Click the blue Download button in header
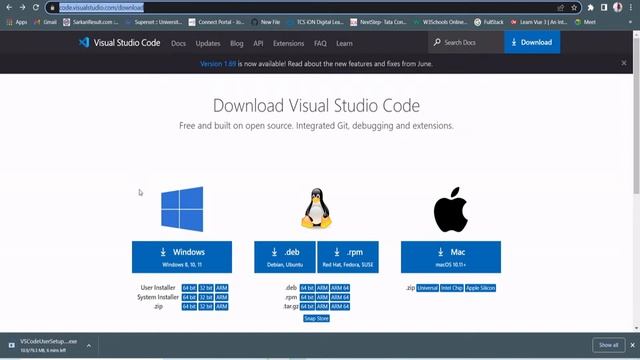 click(532, 42)
